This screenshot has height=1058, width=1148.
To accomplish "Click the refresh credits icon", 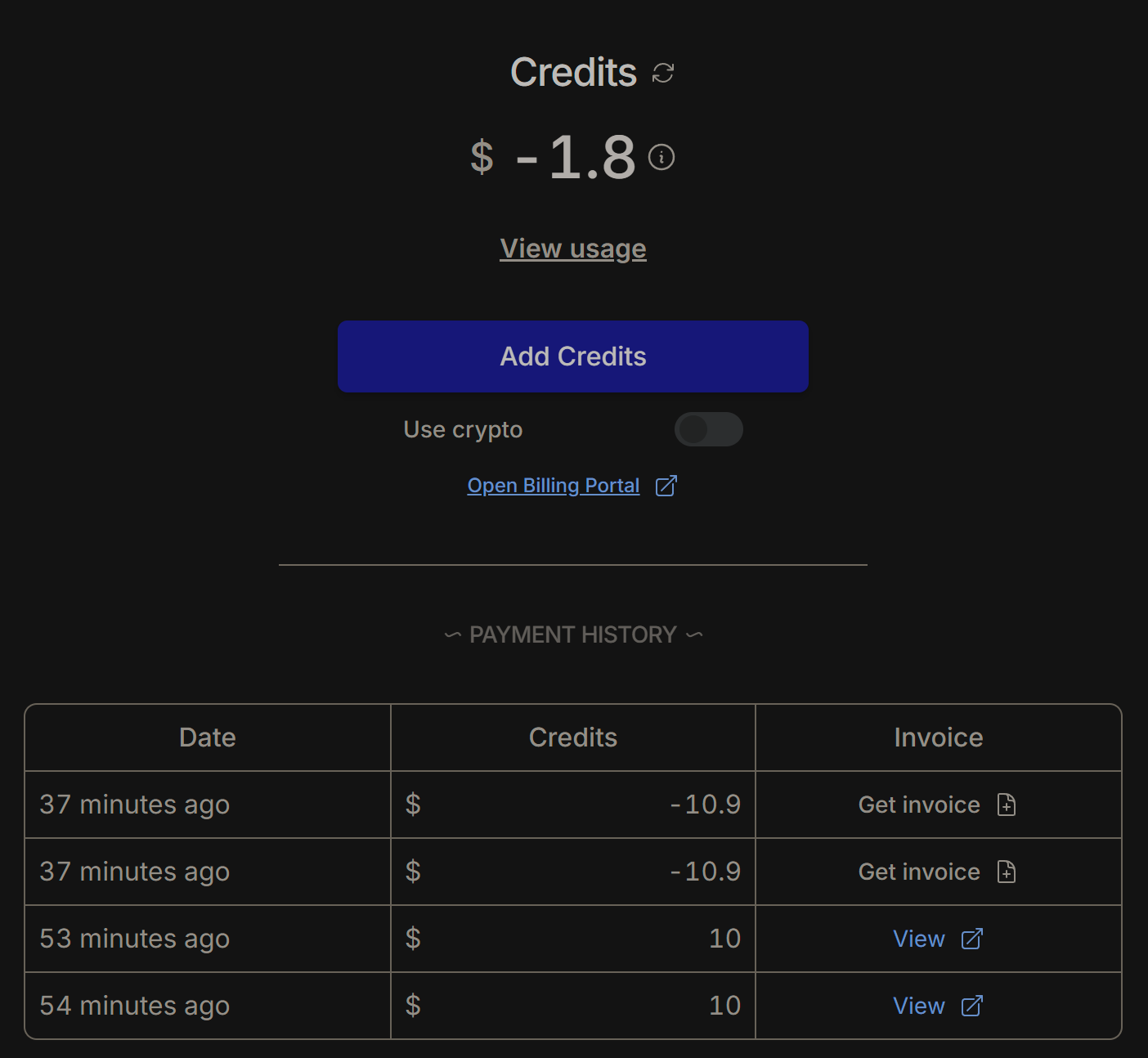I will [x=663, y=74].
